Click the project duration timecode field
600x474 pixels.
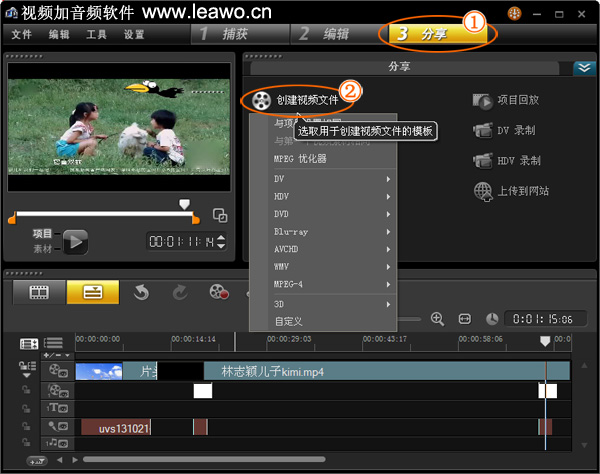[x=545, y=319]
